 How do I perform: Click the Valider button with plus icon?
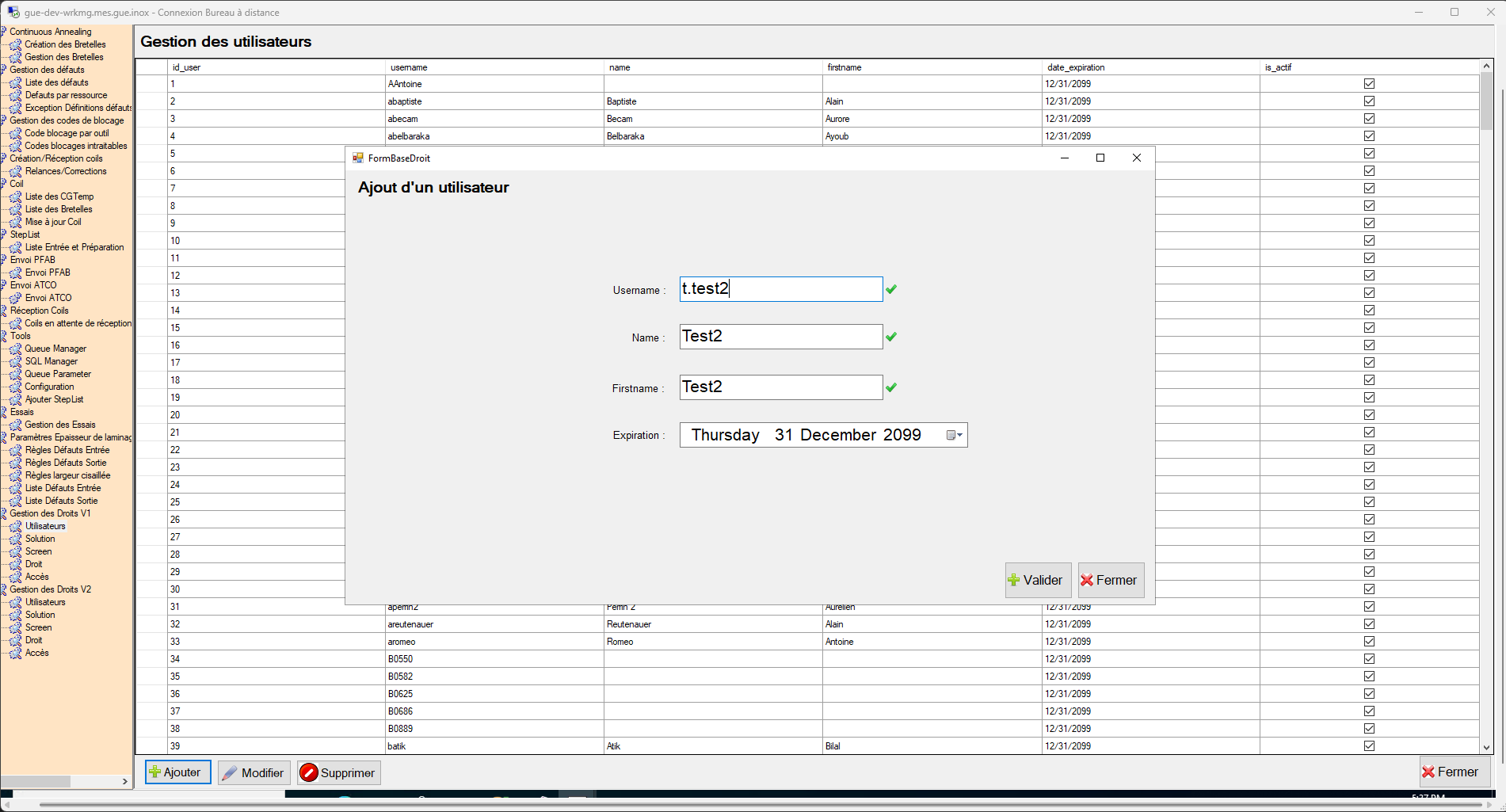[x=1038, y=580]
